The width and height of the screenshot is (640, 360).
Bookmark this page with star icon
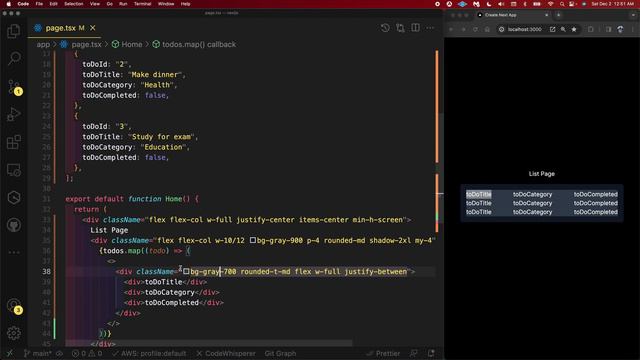point(574,29)
